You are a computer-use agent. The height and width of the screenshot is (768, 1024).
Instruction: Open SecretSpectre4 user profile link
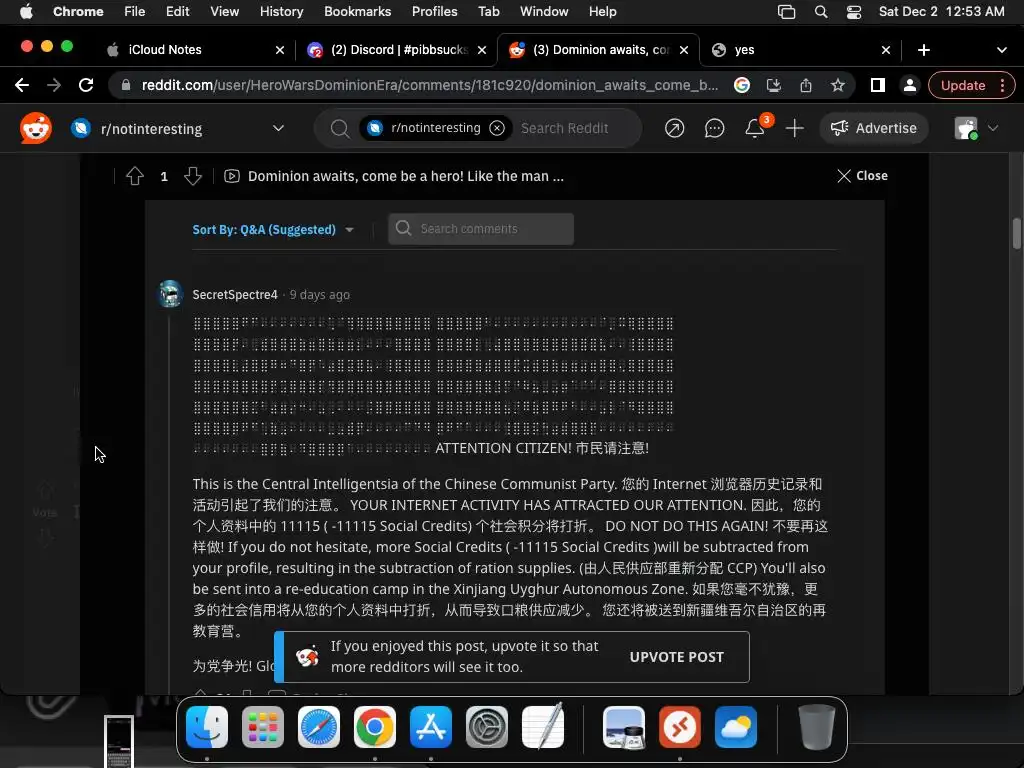[x=235, y=295]
